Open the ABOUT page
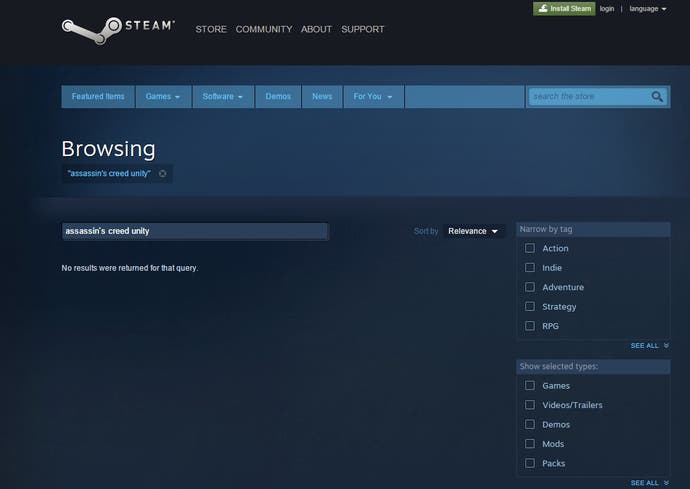The height and width of the screenshot is (489, 690). pos(316,29)
